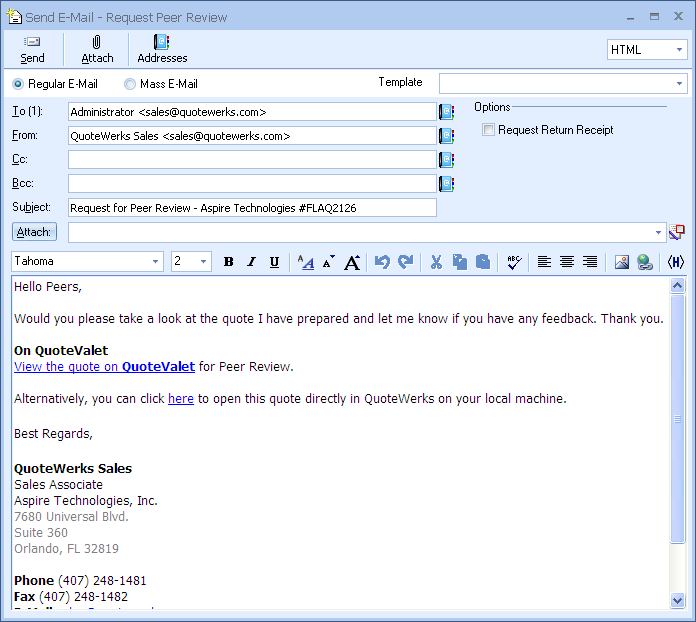
Task: Click the message body scrollbar down arrow
Action: point(677,601)
